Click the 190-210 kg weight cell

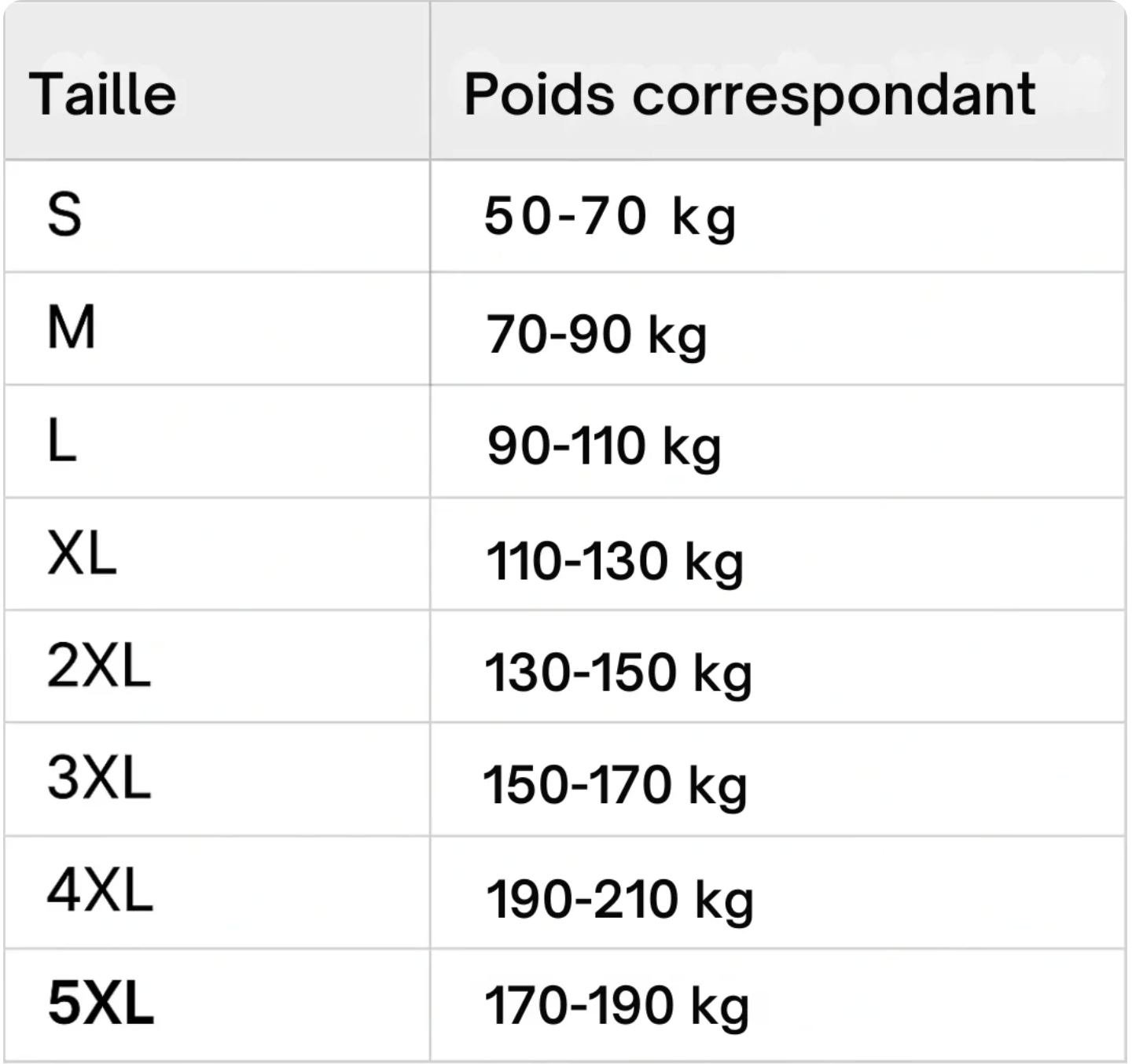point(619,899)
